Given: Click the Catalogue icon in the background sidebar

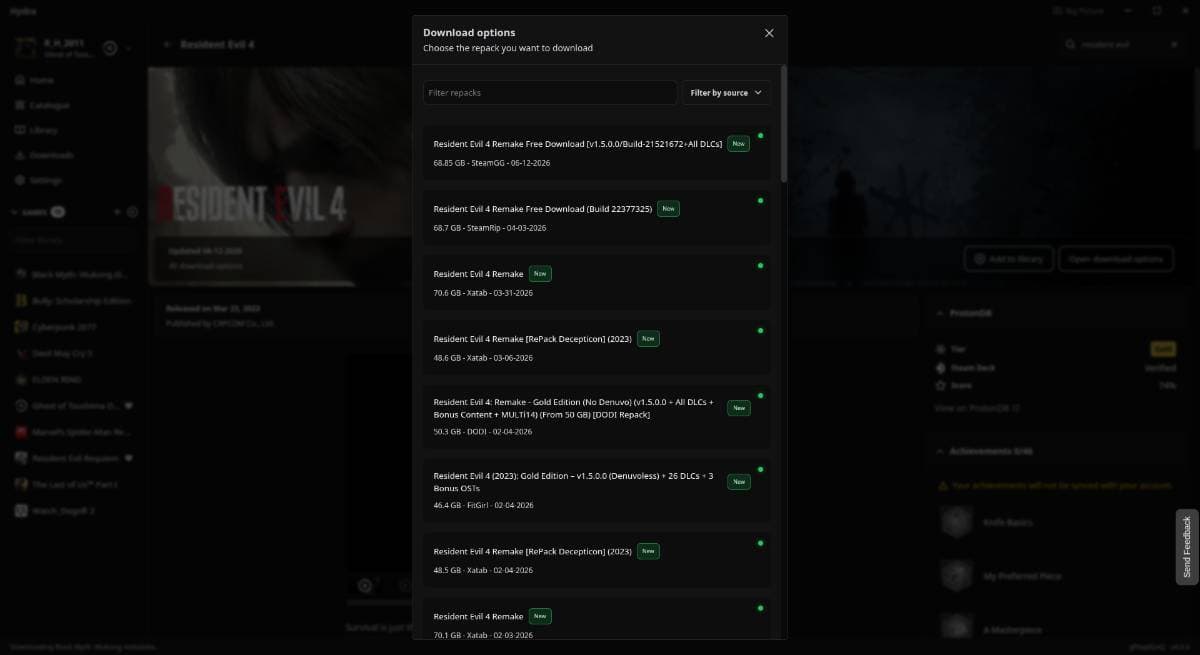Looking at the screenshot, I should [x=20, y=105].
